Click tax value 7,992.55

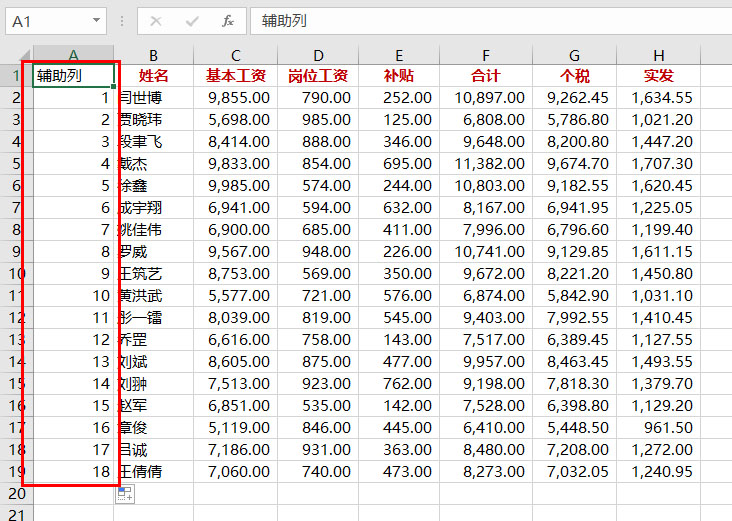click(x=575, y=317)
